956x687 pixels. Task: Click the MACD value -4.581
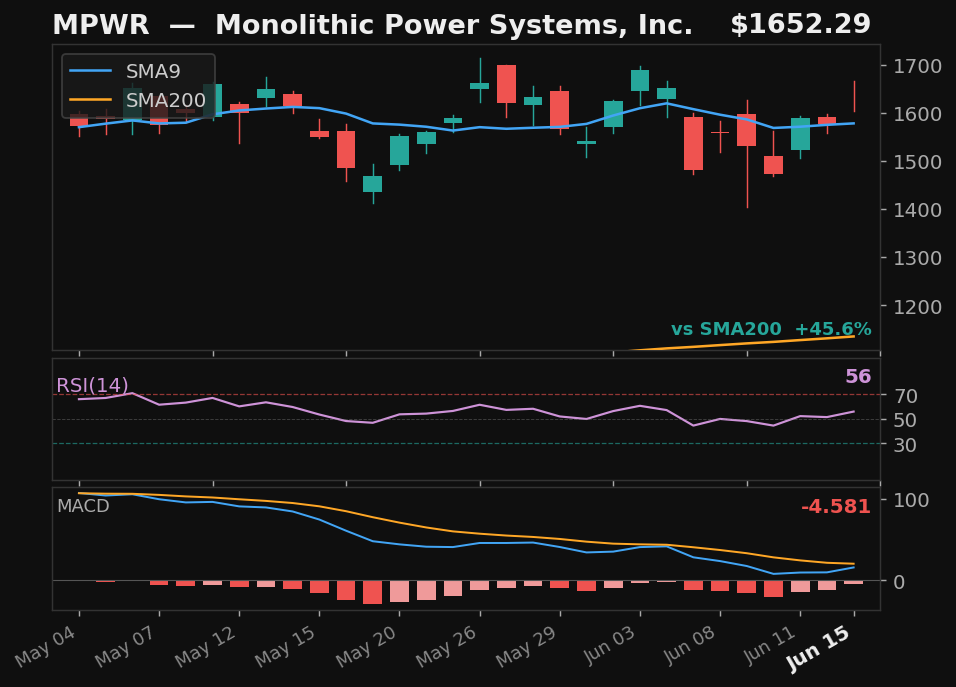835,507
